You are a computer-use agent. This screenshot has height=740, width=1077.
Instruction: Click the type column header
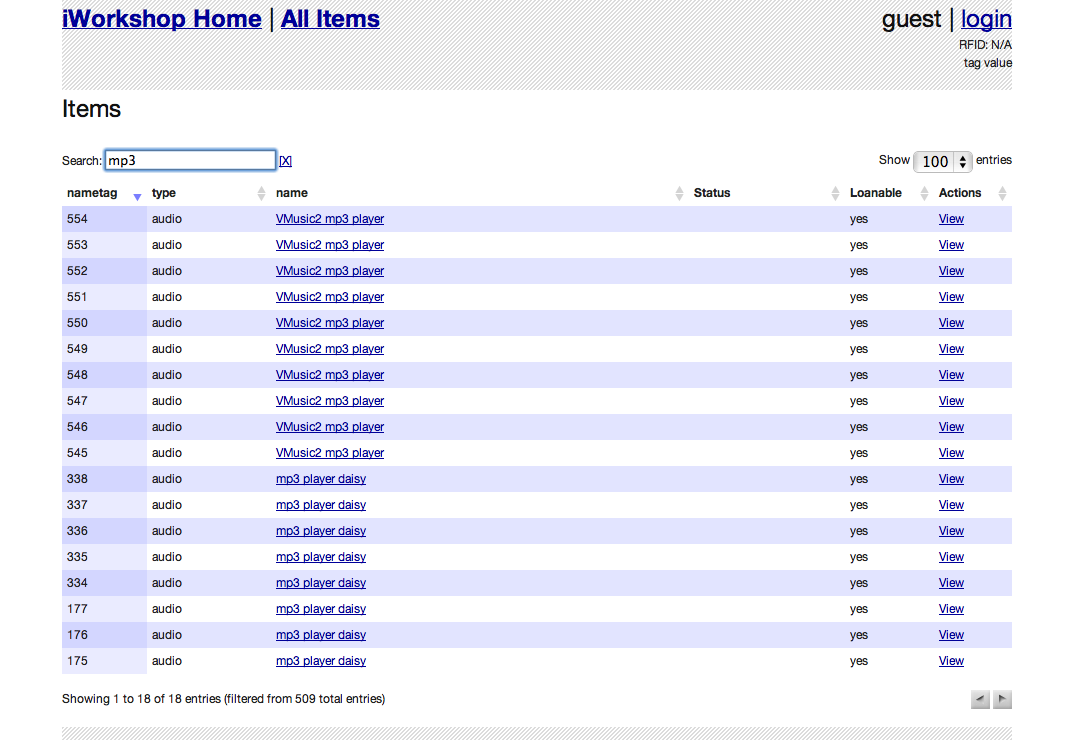(x=163, y=193)
